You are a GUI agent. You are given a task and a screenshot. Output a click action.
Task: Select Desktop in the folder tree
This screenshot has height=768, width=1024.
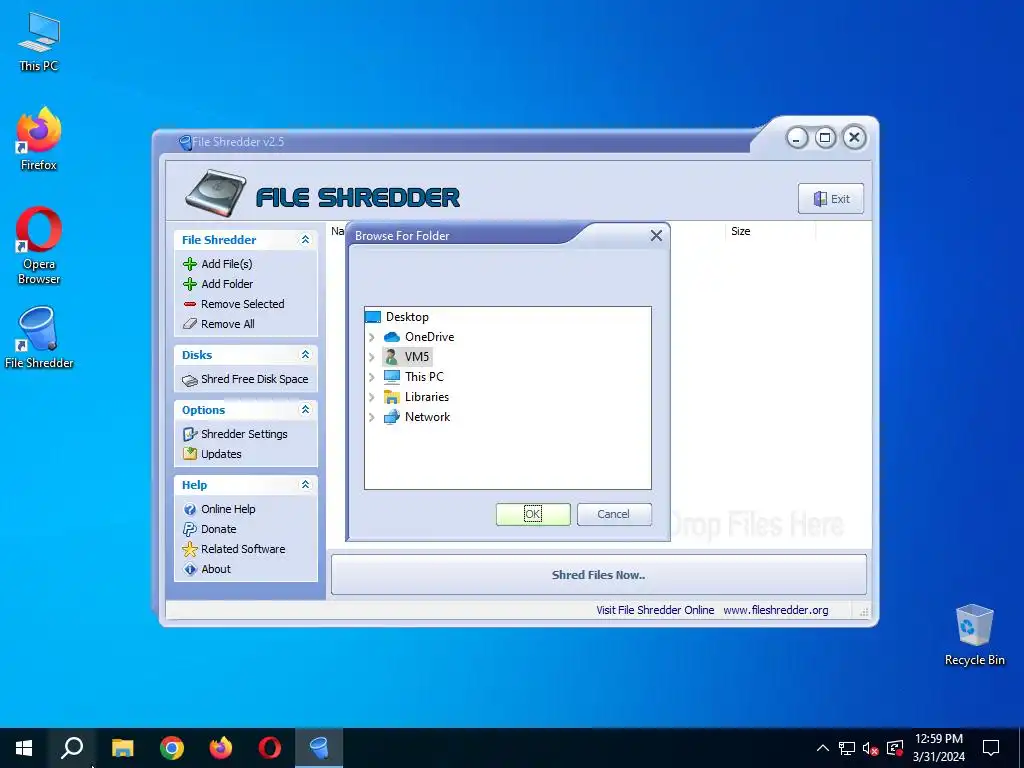pos(407,317)
